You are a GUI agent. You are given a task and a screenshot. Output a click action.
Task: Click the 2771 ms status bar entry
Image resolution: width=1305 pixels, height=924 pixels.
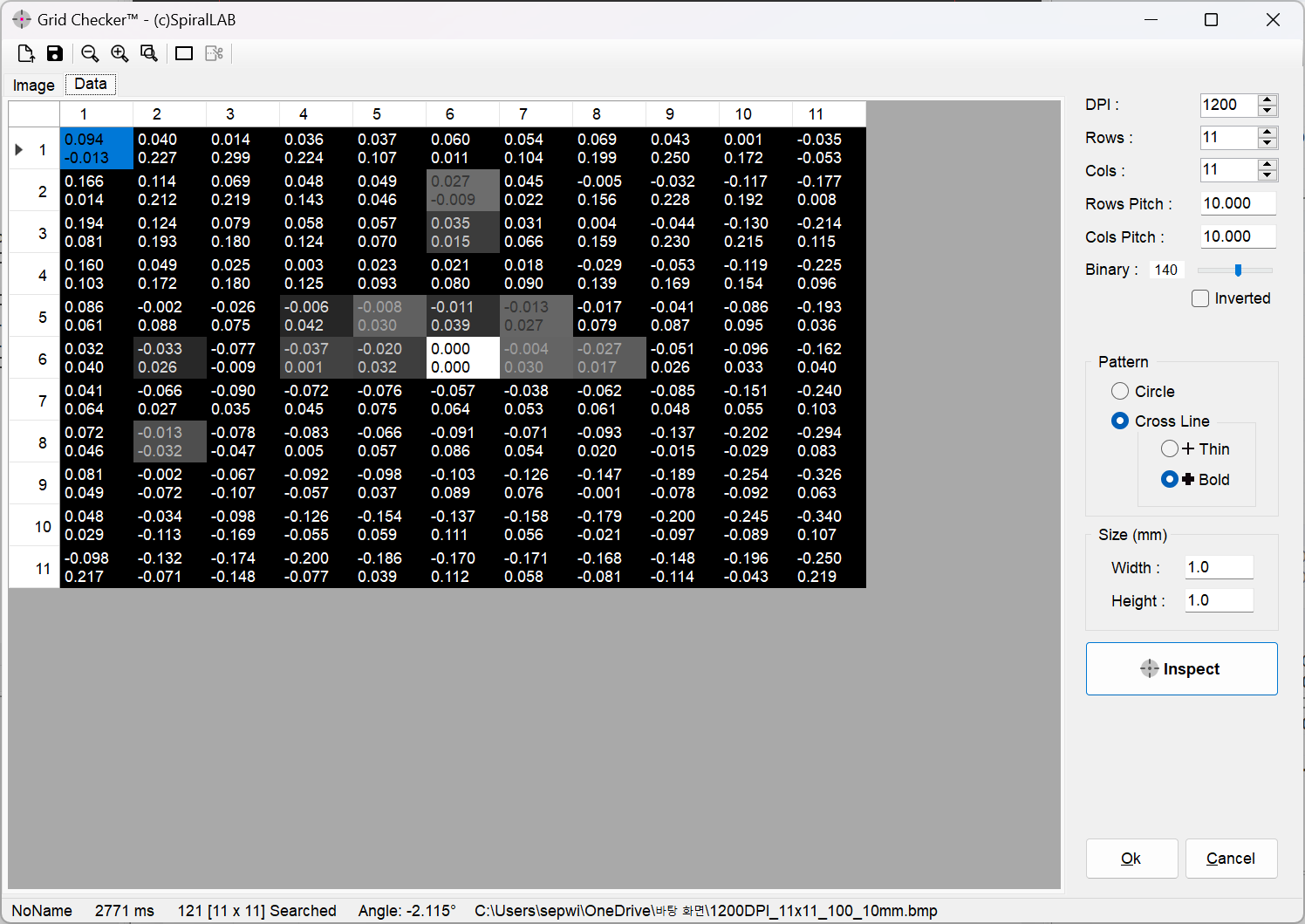tap(125, 911)
